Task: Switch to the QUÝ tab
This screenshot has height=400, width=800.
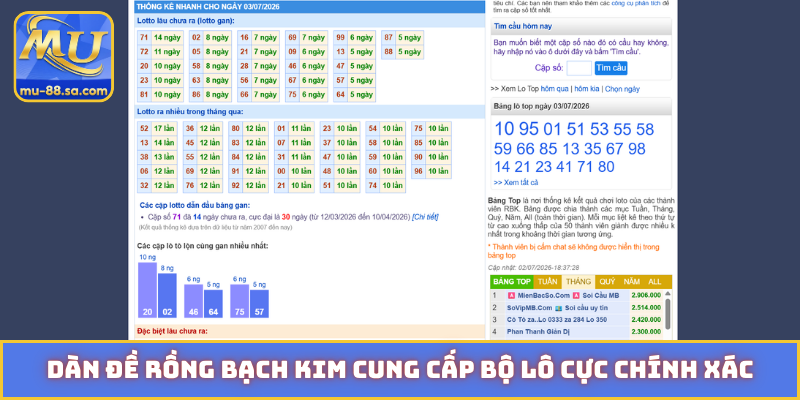Action: coord(607,282)
